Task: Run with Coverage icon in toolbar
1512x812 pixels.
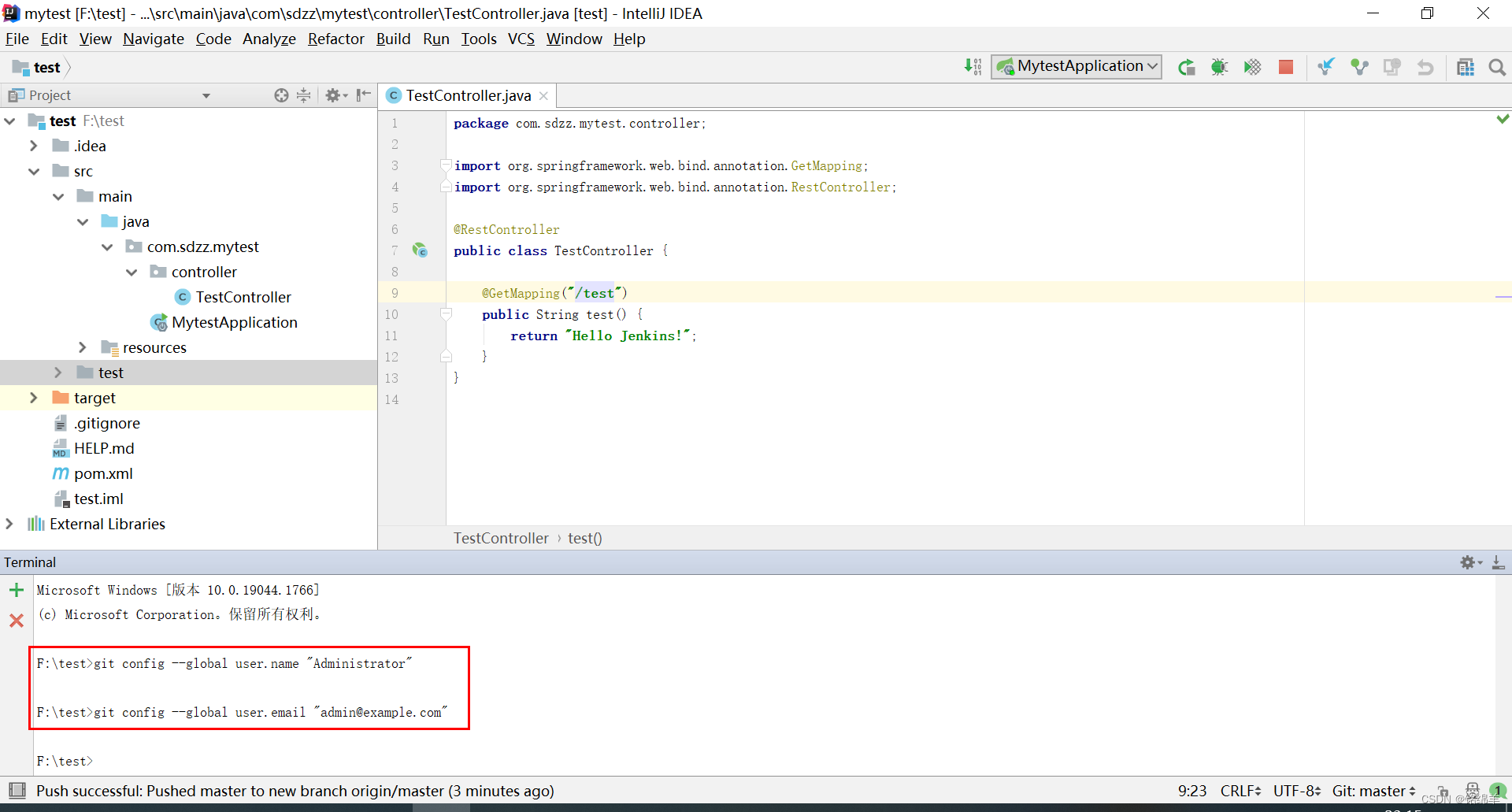Action: click(1252, 67)
